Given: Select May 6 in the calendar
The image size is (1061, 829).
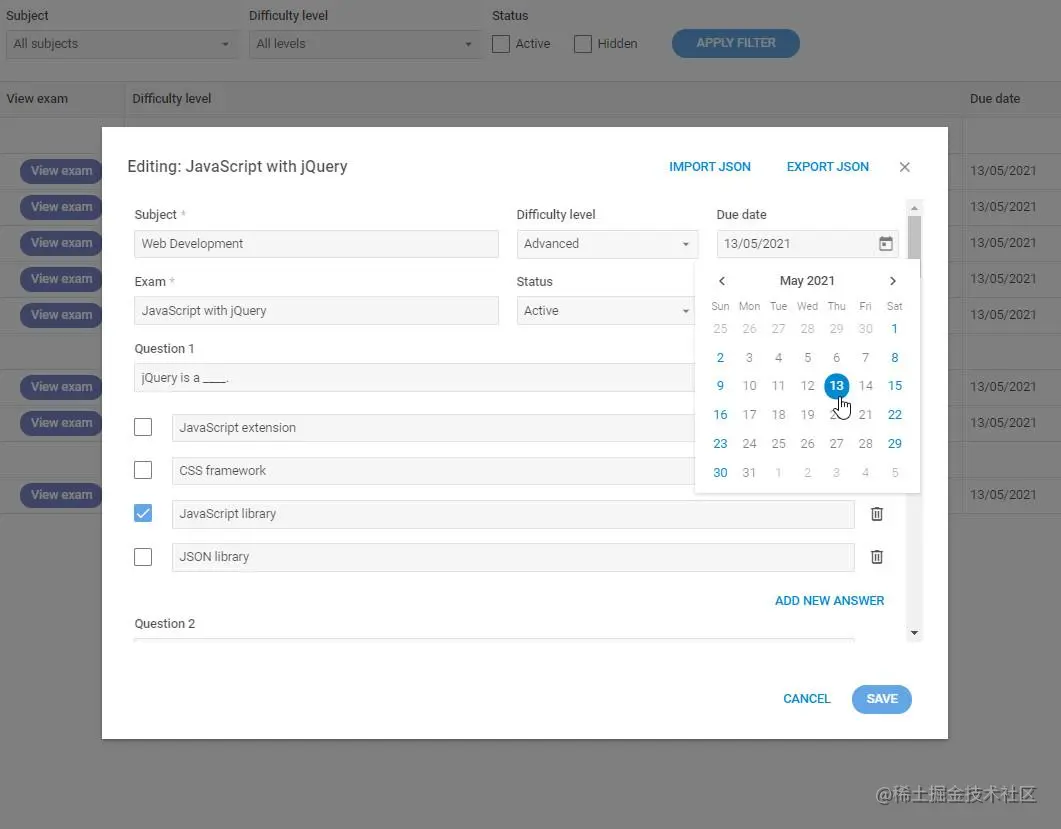Looking at the screenshot, I should pos(836,357).
